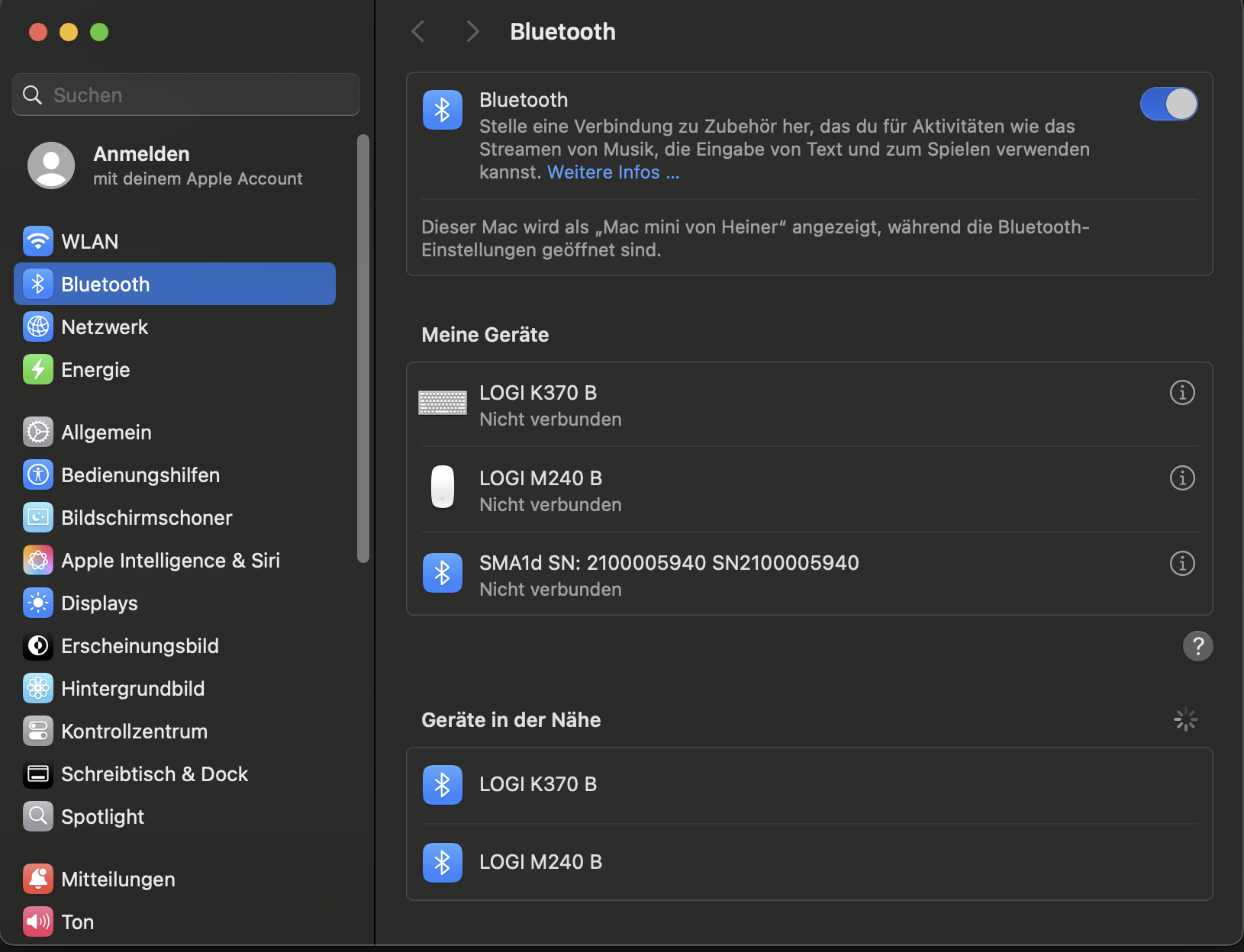Viewport: 1244px width, 952px height.
Task: Open the Weitere Infos link
Action: (613, 172)
